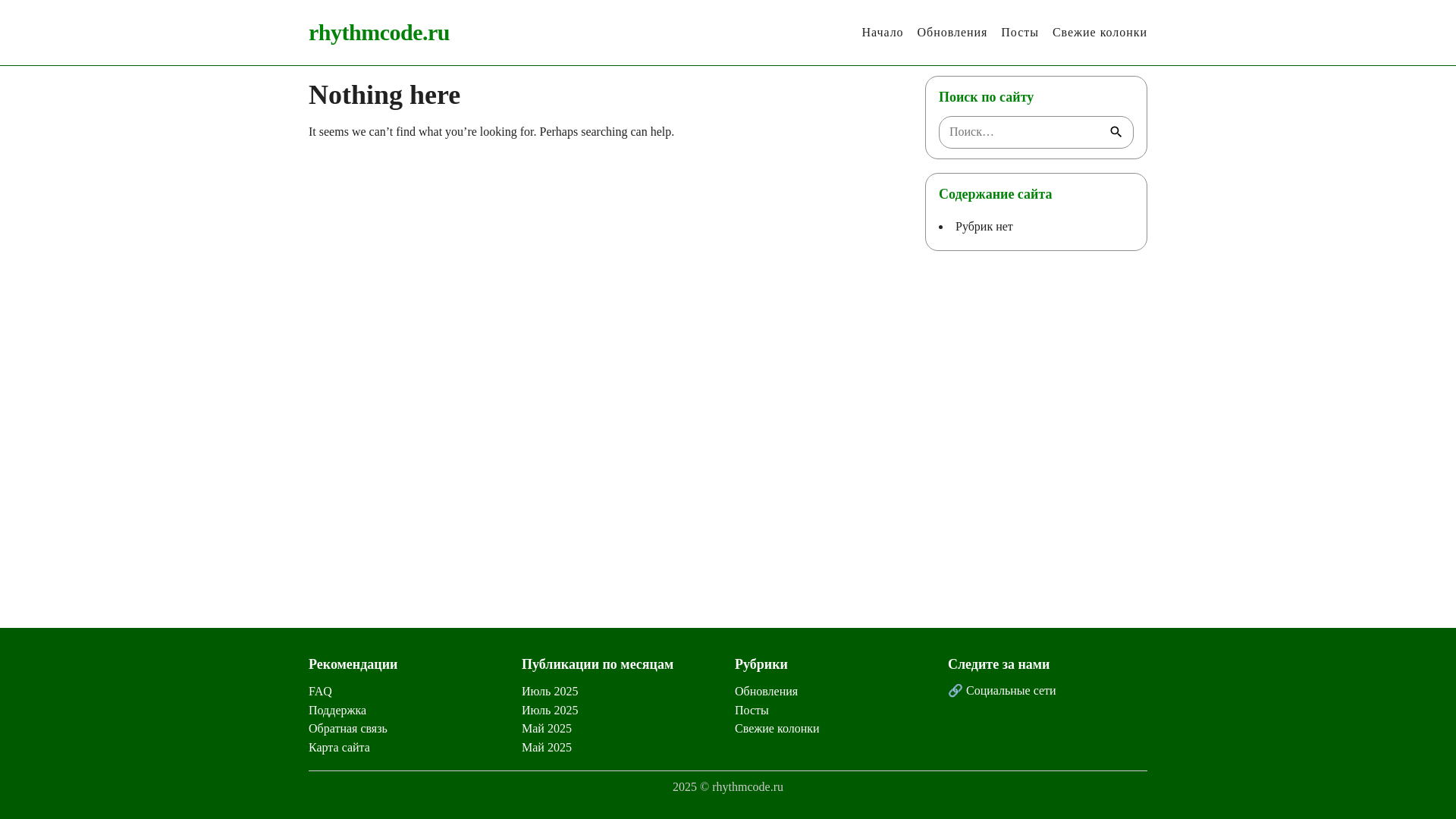Click the chain link icon in the footer
1456x819 pixels.
(955, 691)
